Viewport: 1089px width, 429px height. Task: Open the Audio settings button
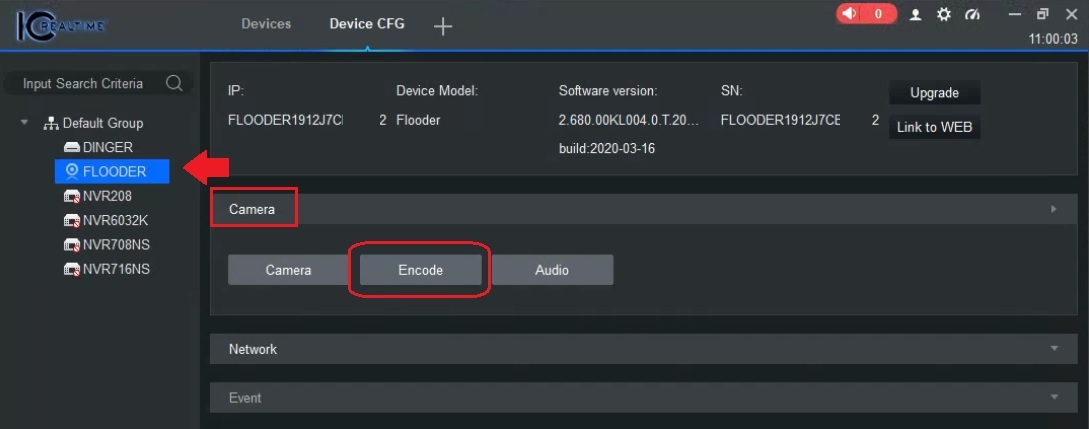point(552,270)
